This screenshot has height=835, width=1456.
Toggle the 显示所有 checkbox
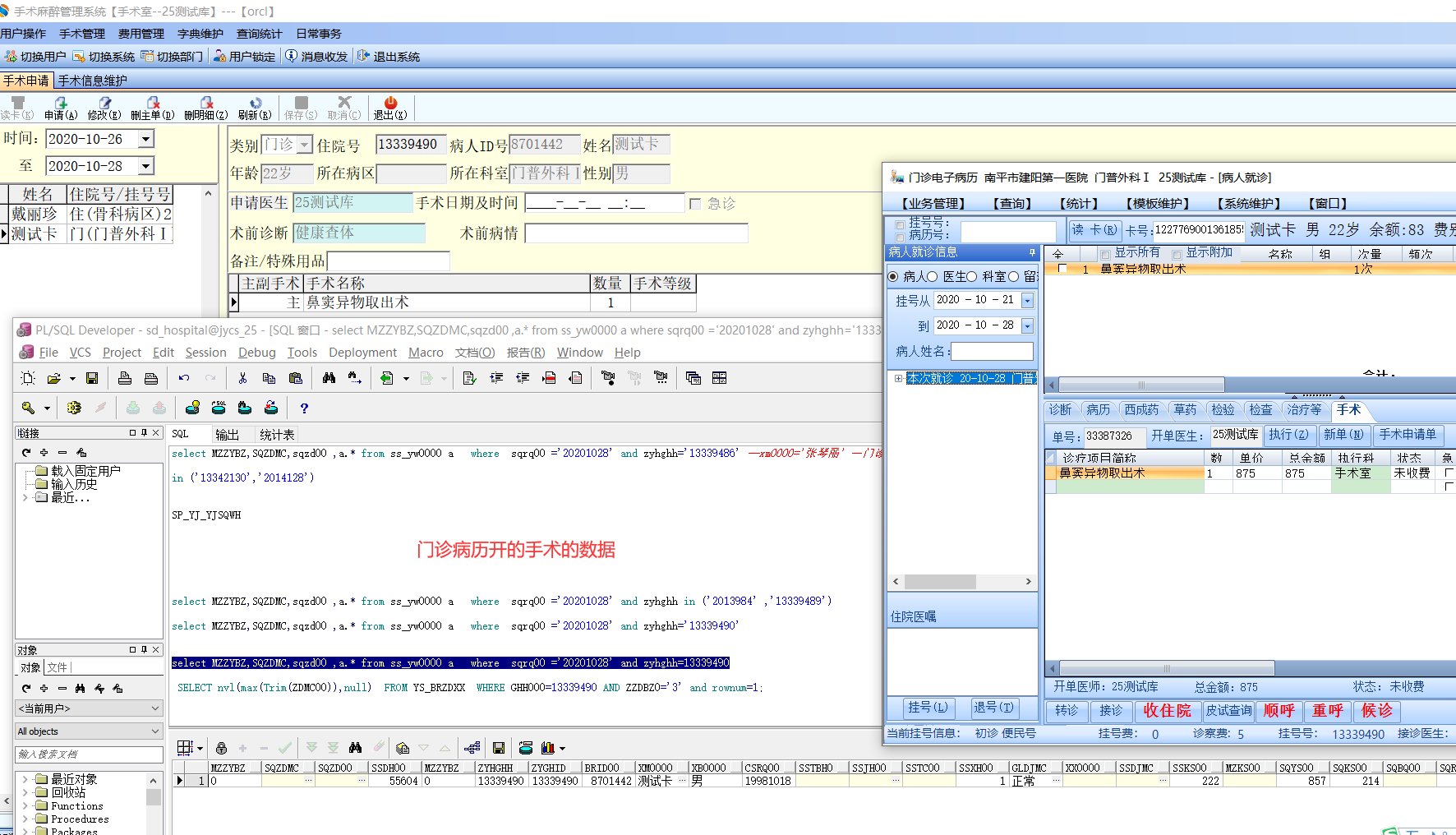coord(1106,254)
